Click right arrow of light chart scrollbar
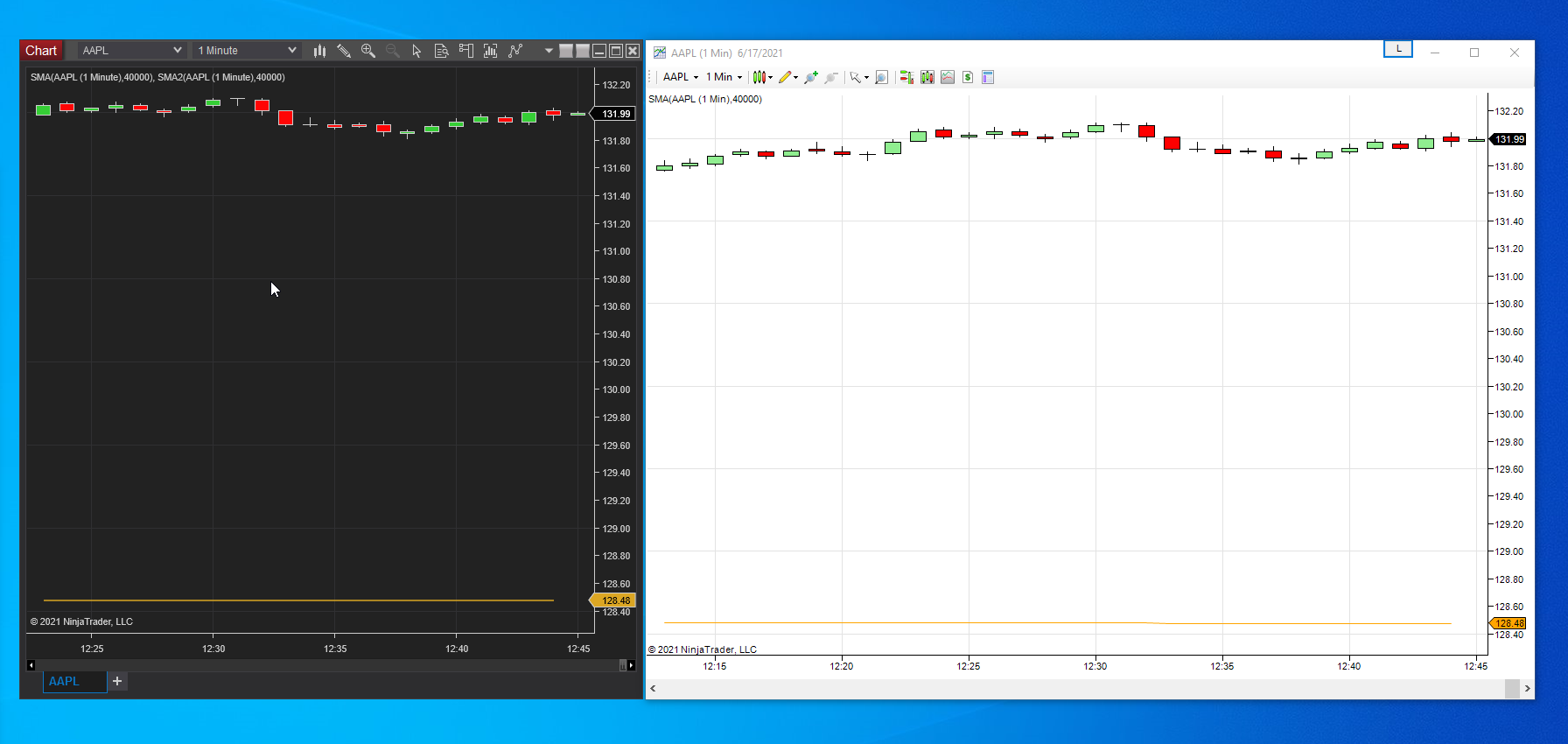This screenshot has height=744, width=1568. (1528, 689)
